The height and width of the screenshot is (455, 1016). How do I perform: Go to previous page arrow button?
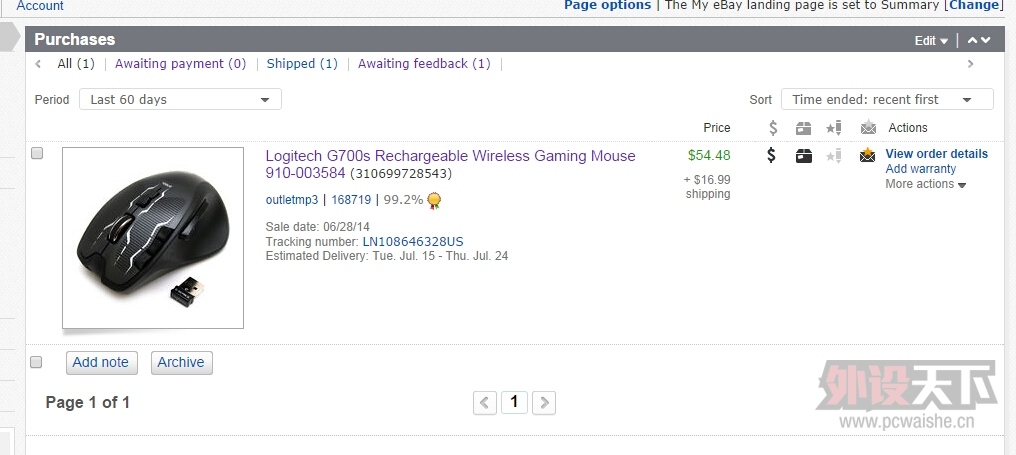click(485, 402)
